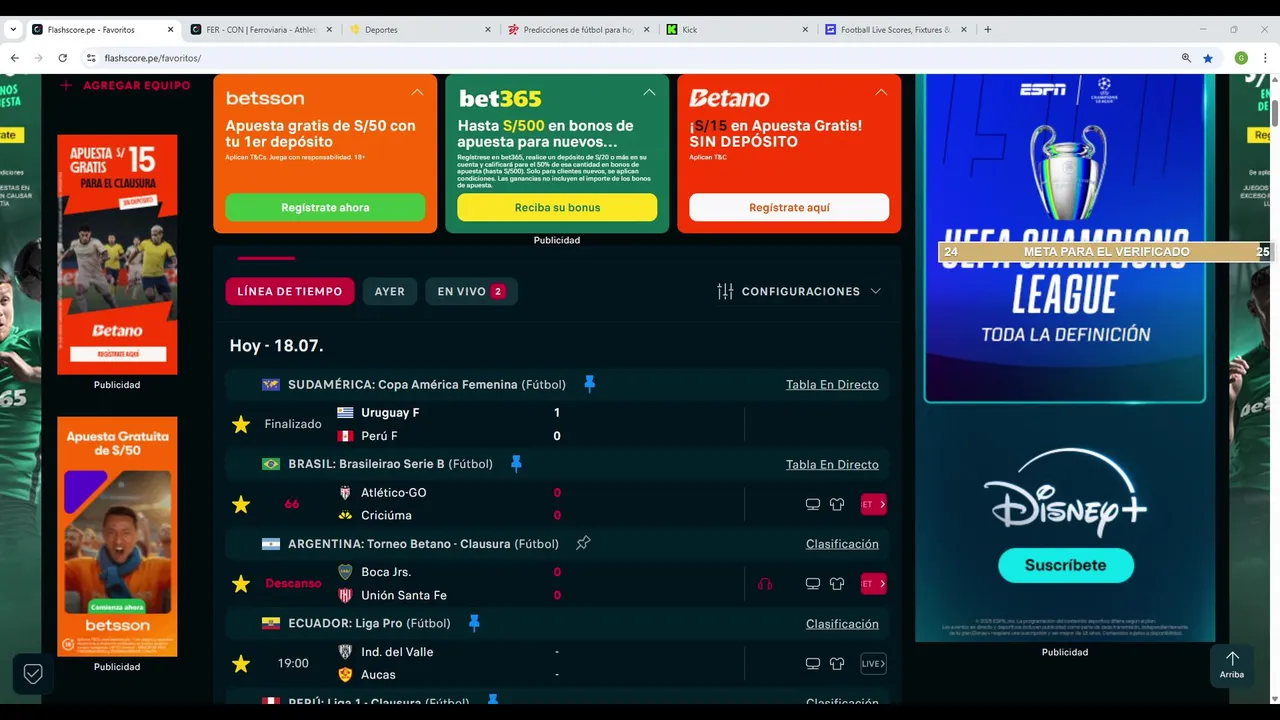Click Agregar Equipo link

pos(125,86)
